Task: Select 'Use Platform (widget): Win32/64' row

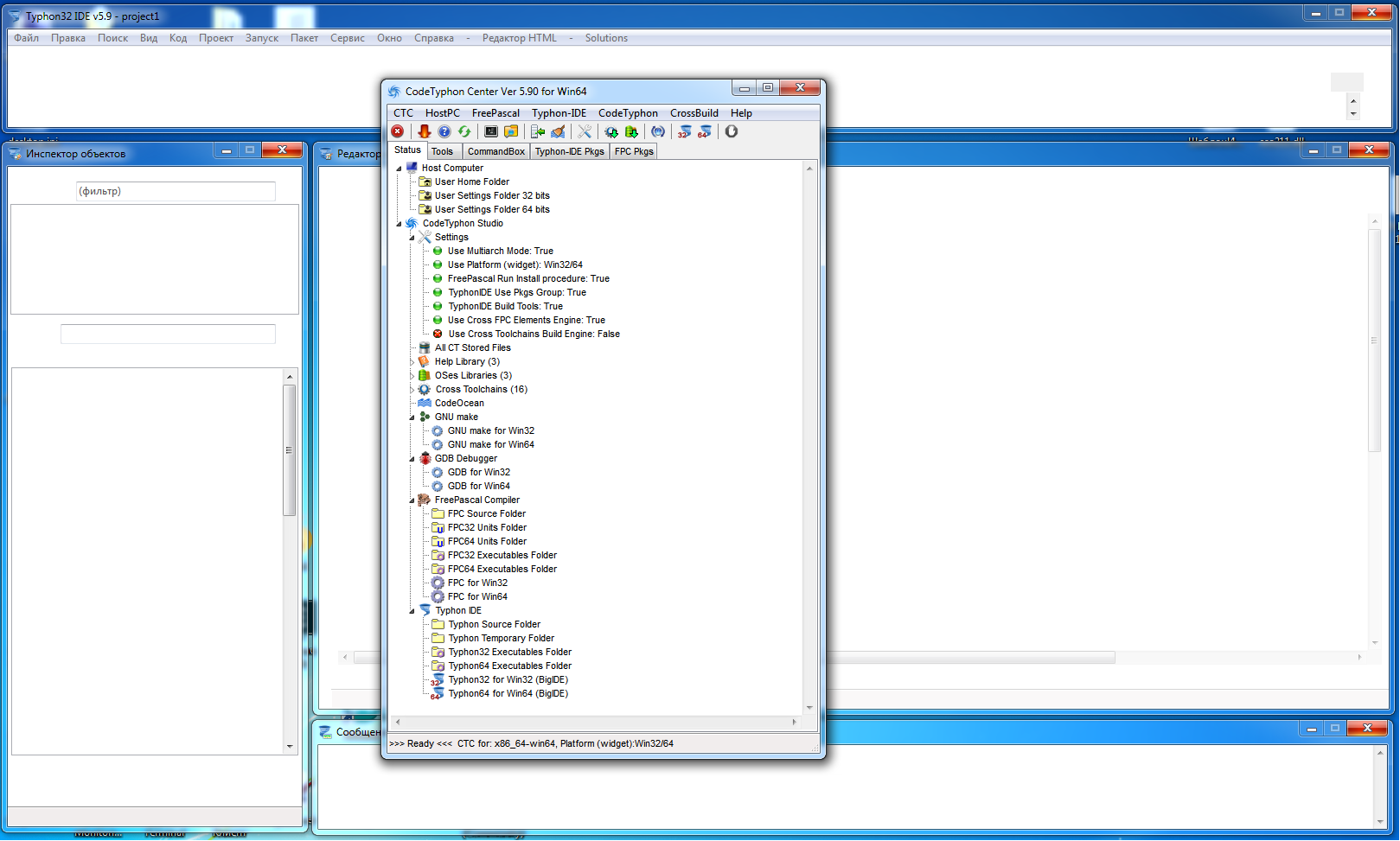Action: (x=515, y=265)
